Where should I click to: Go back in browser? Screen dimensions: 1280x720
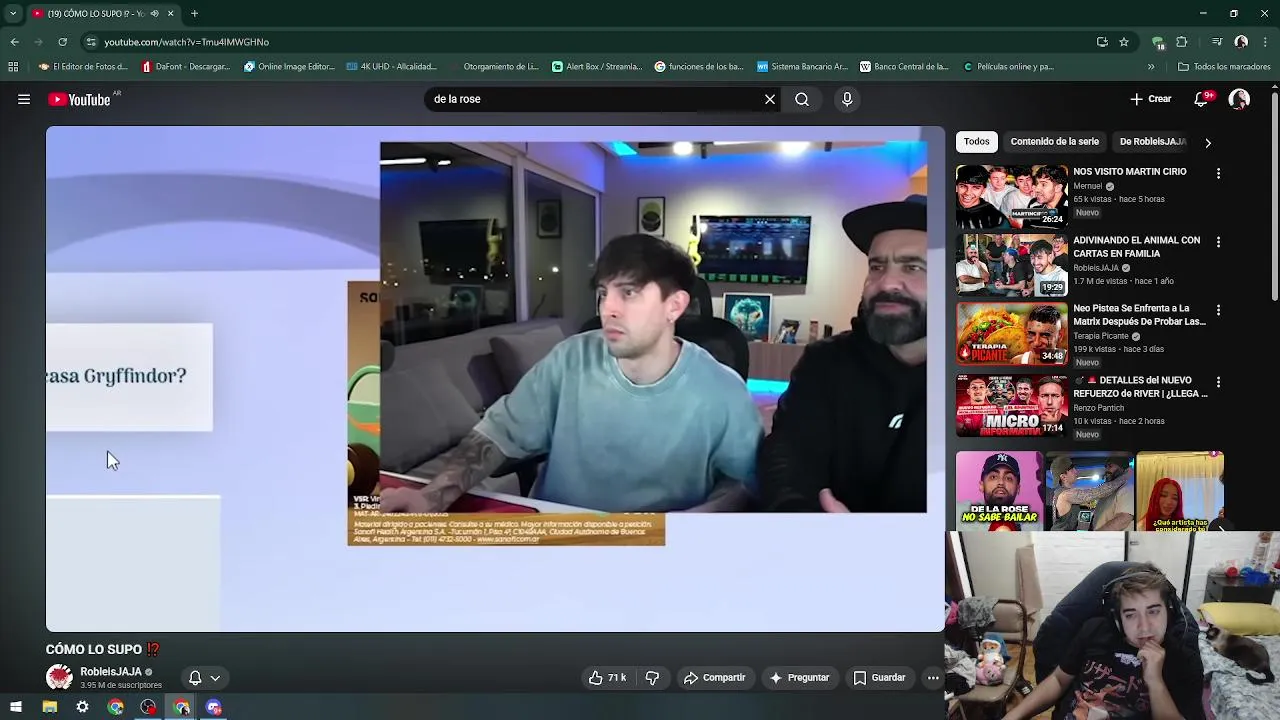coord(14,42)
